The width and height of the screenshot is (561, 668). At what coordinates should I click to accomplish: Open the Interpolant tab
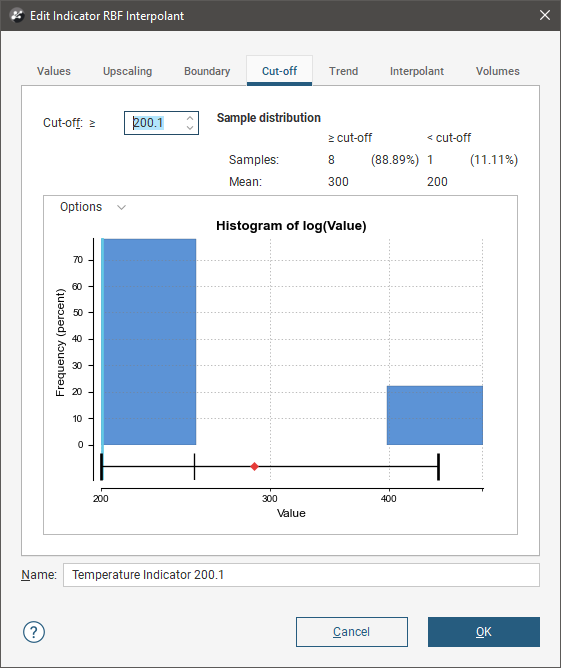pos(417,71)
